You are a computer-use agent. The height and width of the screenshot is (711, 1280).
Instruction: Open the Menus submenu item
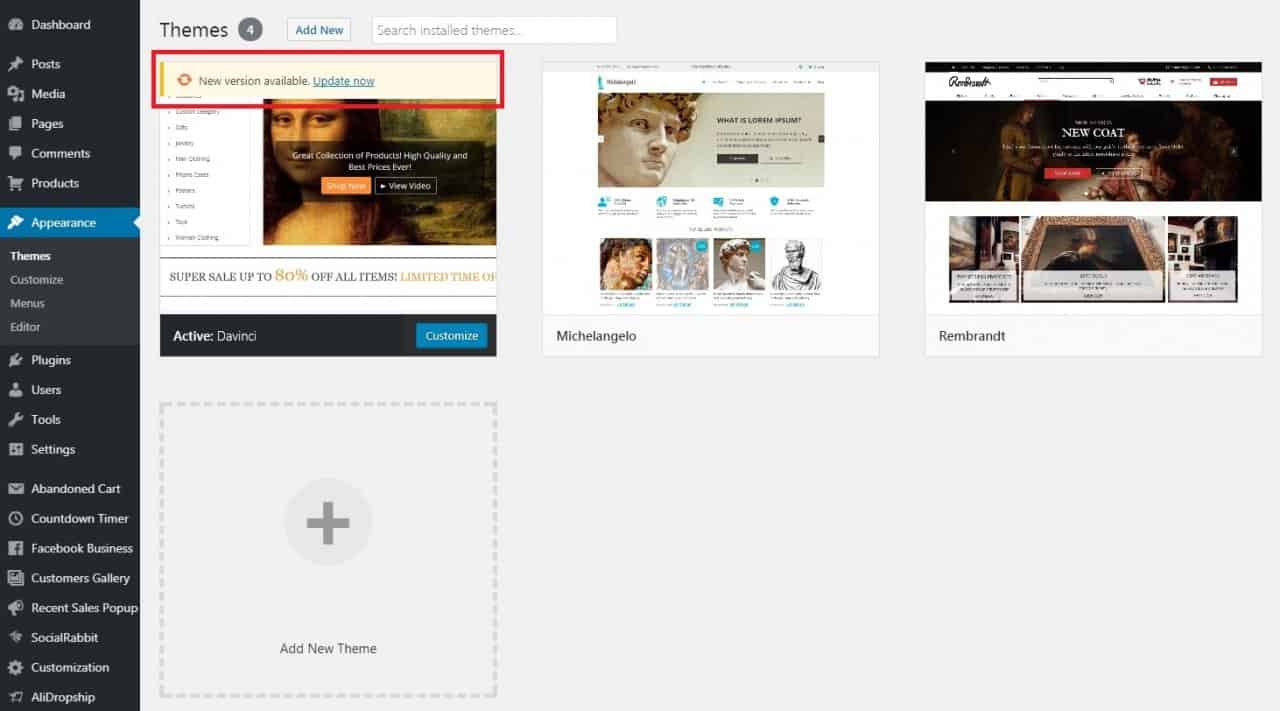28,303
